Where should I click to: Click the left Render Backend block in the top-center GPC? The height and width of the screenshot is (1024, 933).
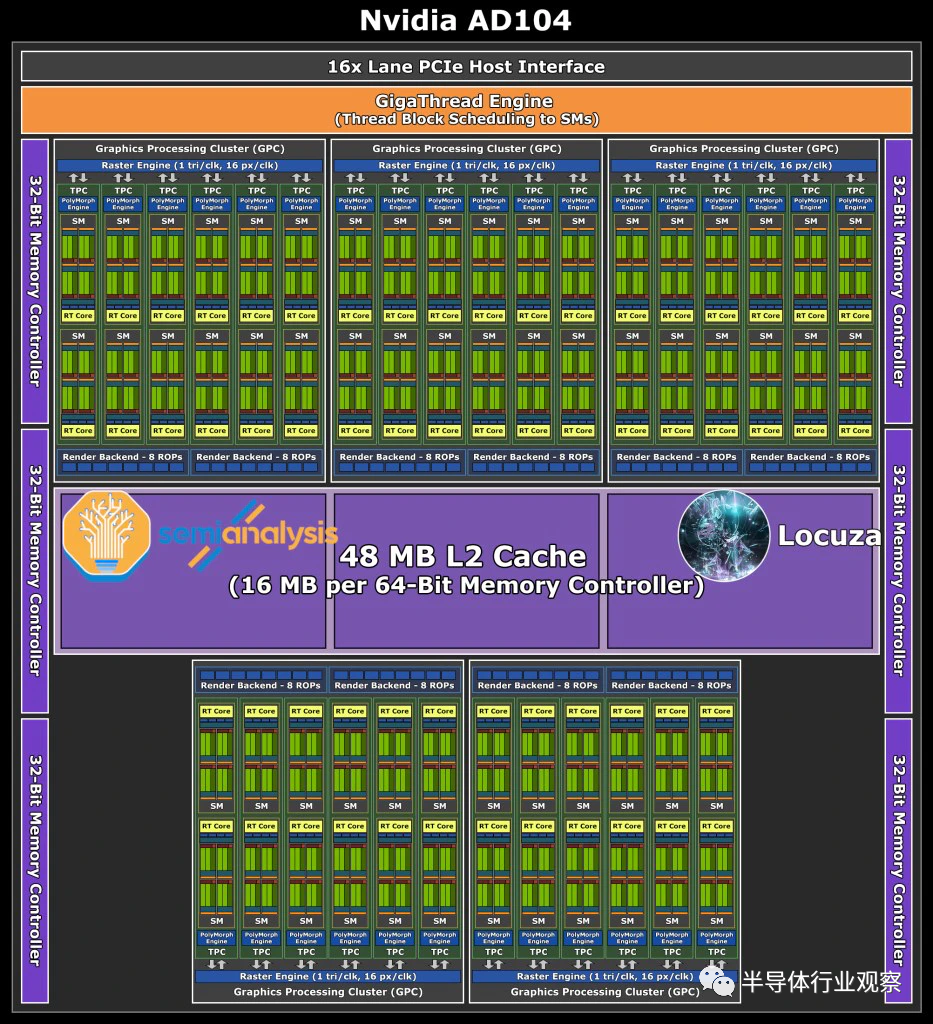400,461
